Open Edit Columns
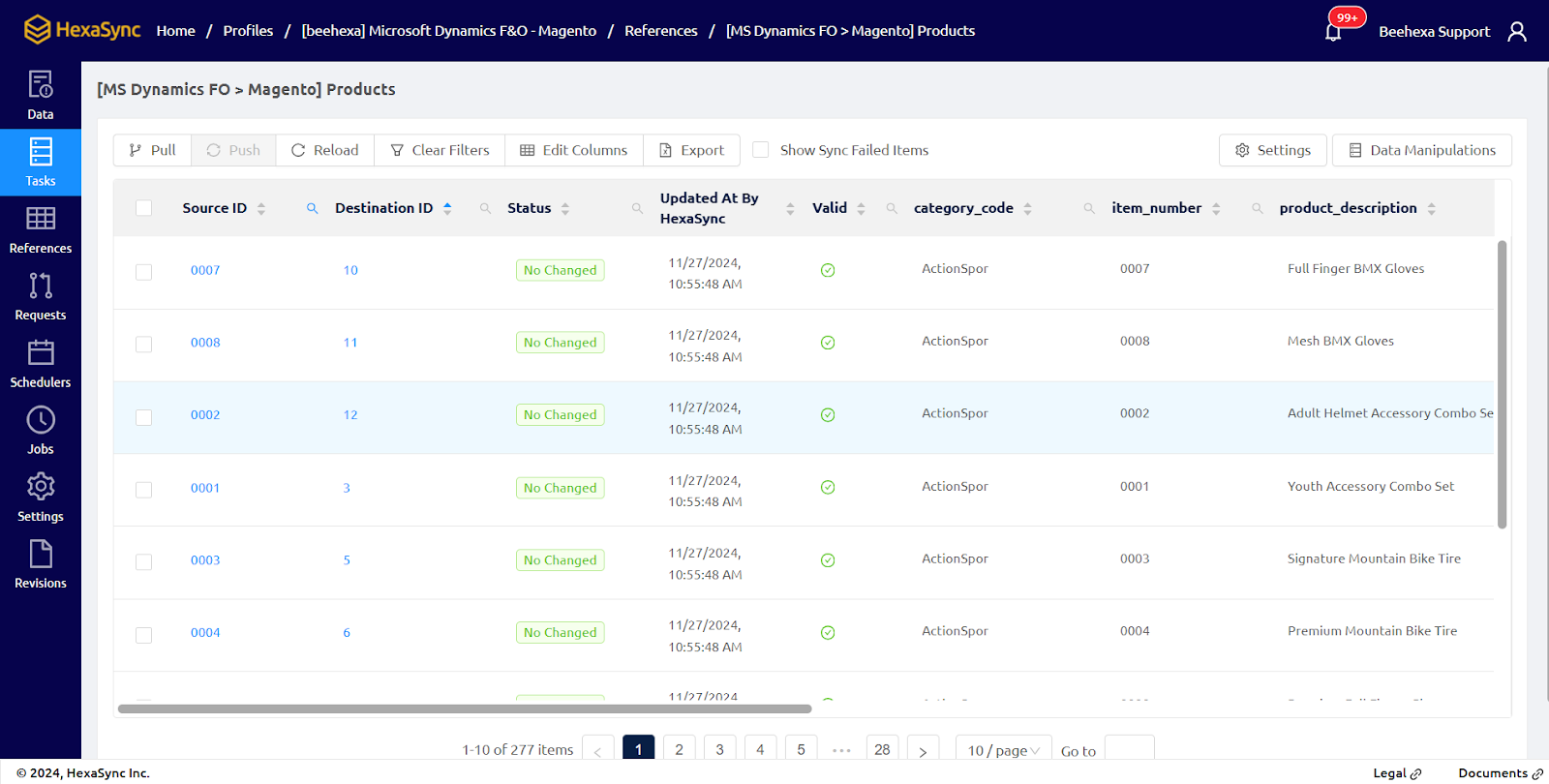Image resolution: width=1549 pixels, height=784 pixels. click(574, 150)
